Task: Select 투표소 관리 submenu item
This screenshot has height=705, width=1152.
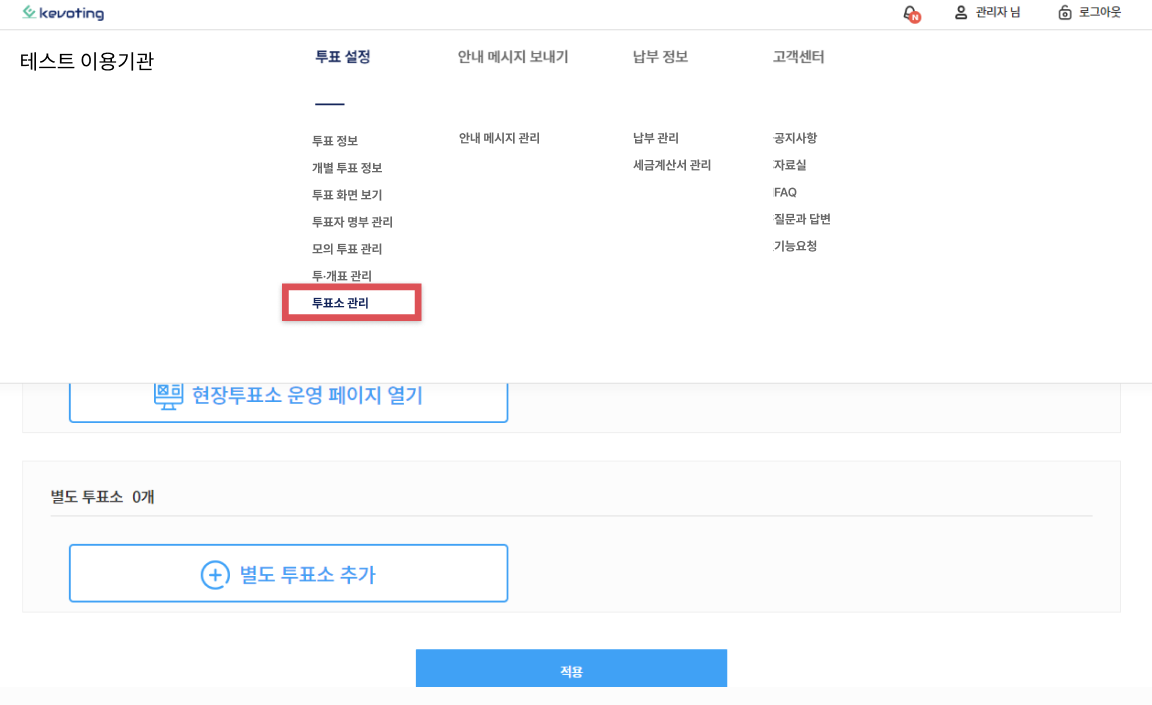Action: pyautogui.click(x=340, y=303)
